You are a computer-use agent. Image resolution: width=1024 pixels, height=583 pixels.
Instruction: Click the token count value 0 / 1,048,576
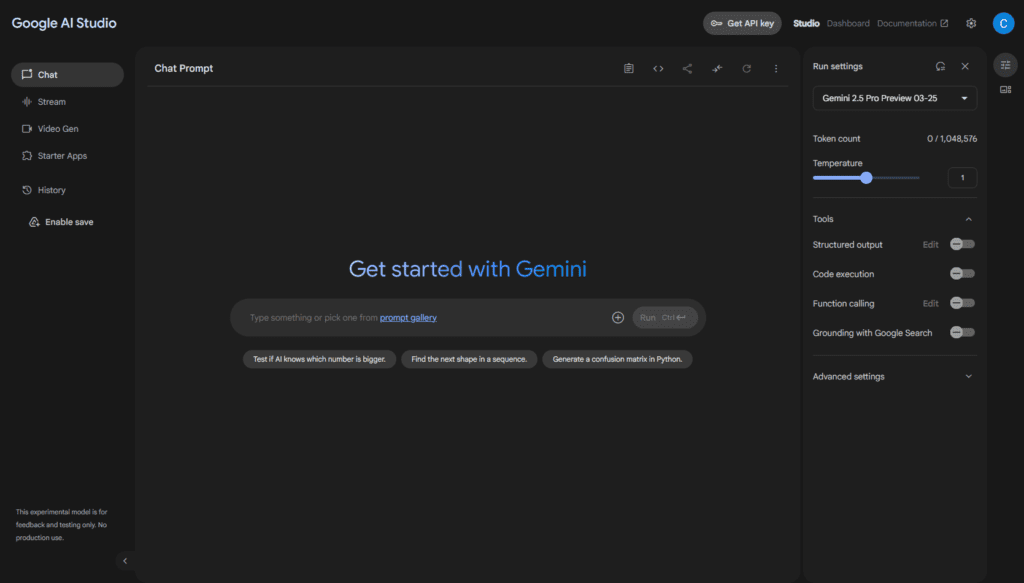pyautogui.click(x=952, y=139)
